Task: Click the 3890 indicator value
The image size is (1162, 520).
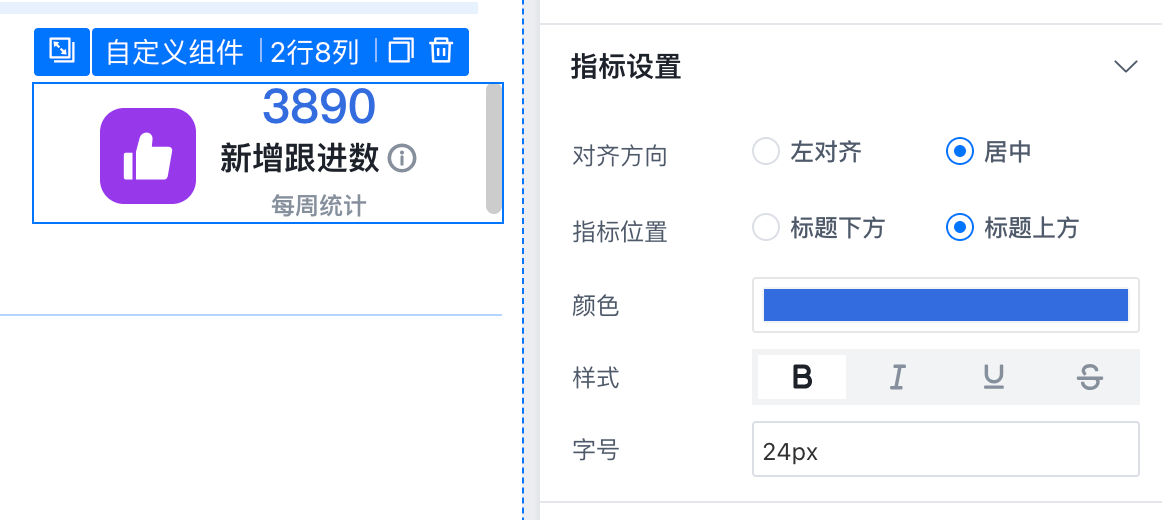Action: (319, 106)
